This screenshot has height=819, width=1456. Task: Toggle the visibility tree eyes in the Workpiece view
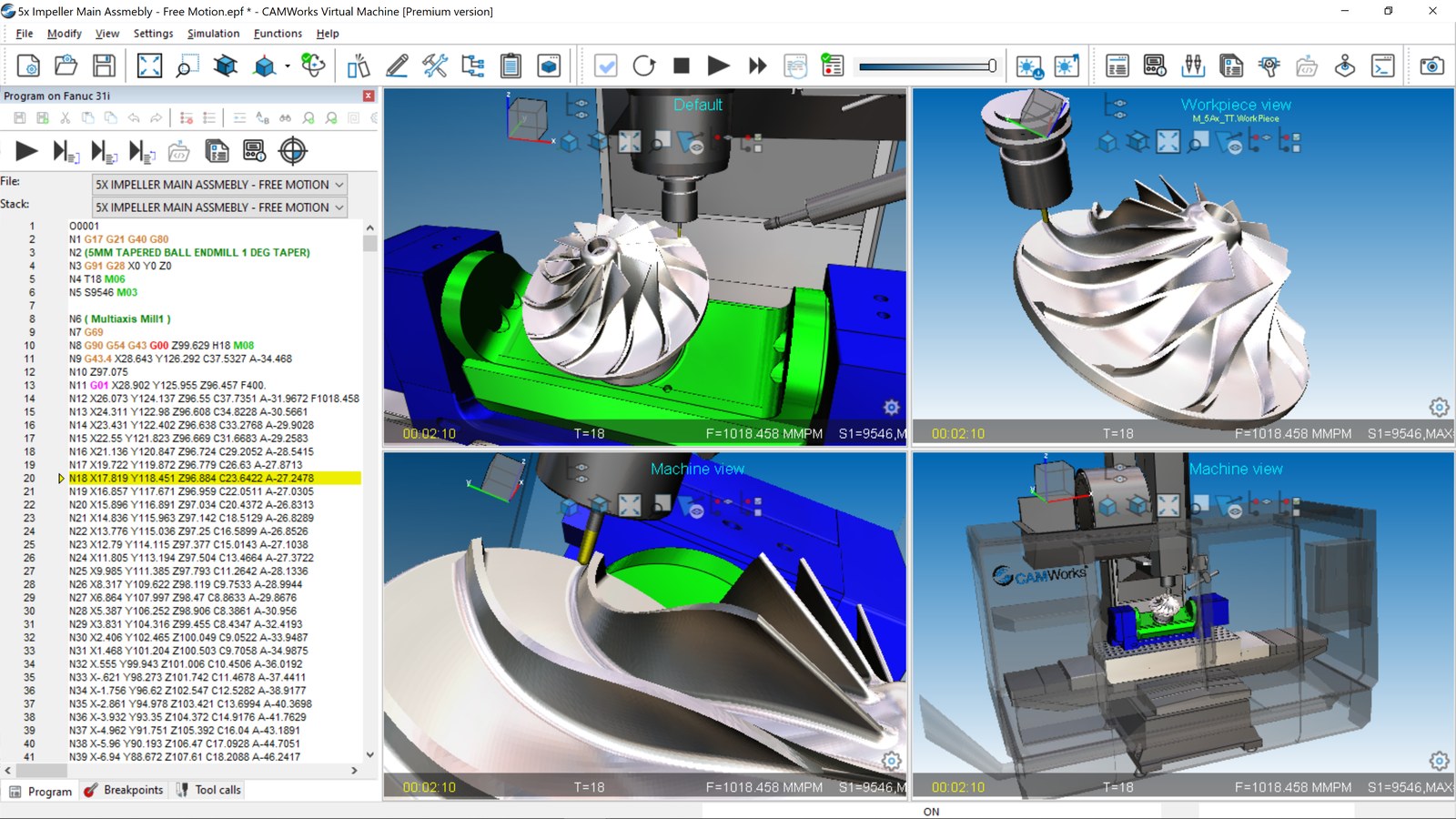pos(1116,107)
